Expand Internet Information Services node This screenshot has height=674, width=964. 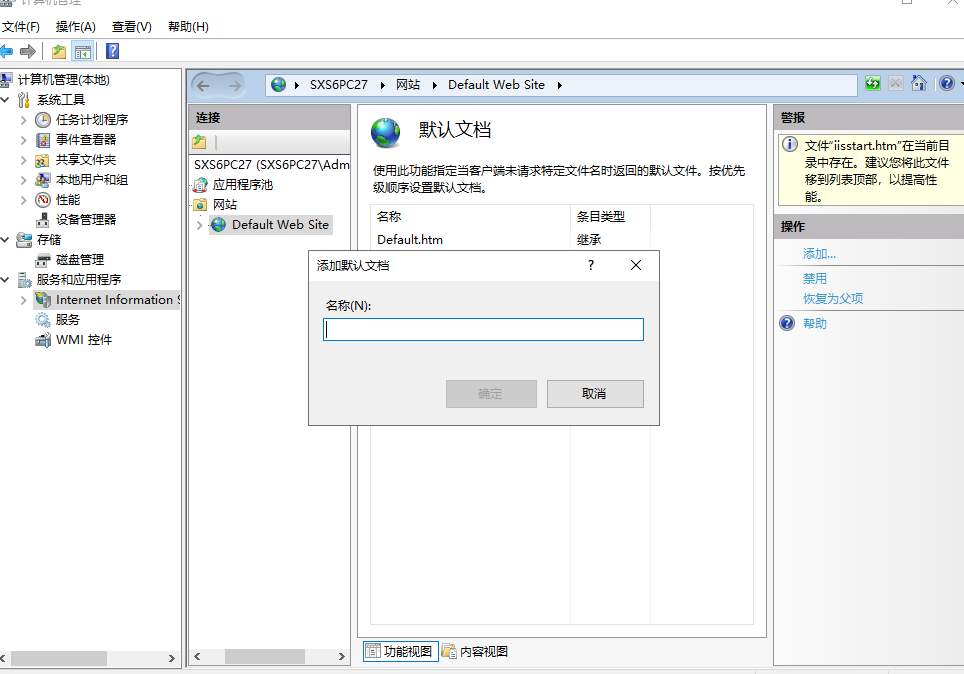coord(22,299)
